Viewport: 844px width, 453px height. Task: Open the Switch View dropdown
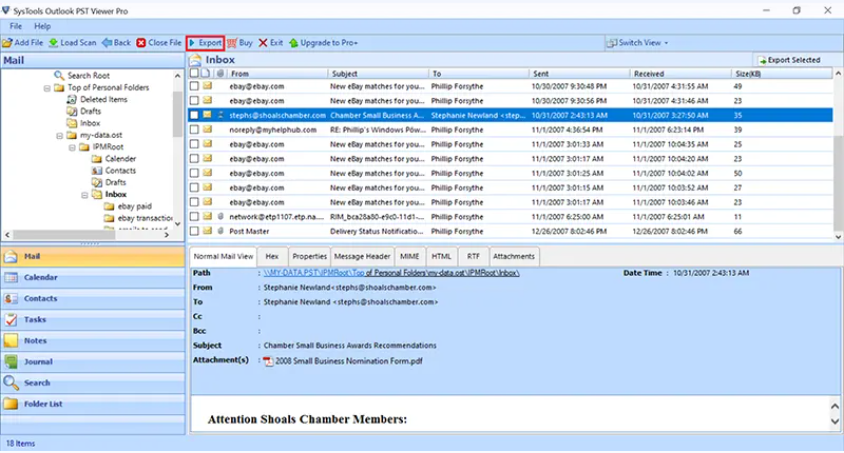click(637, 43)
